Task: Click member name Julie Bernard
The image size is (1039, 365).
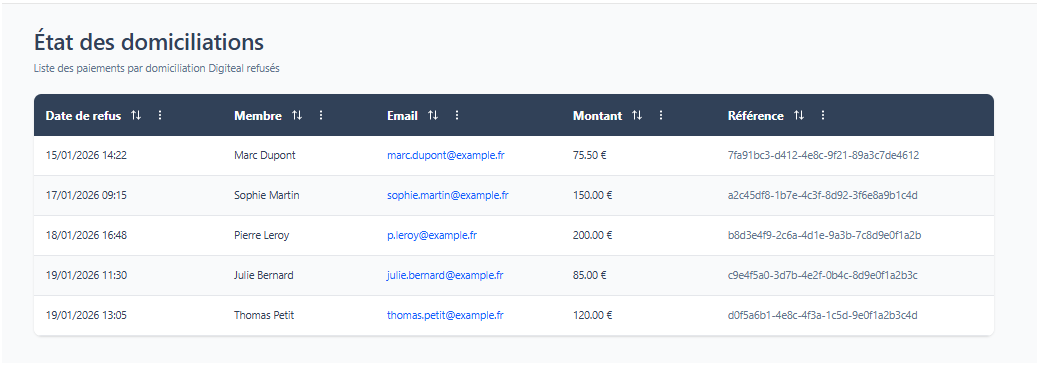Action: coord(264,276)
